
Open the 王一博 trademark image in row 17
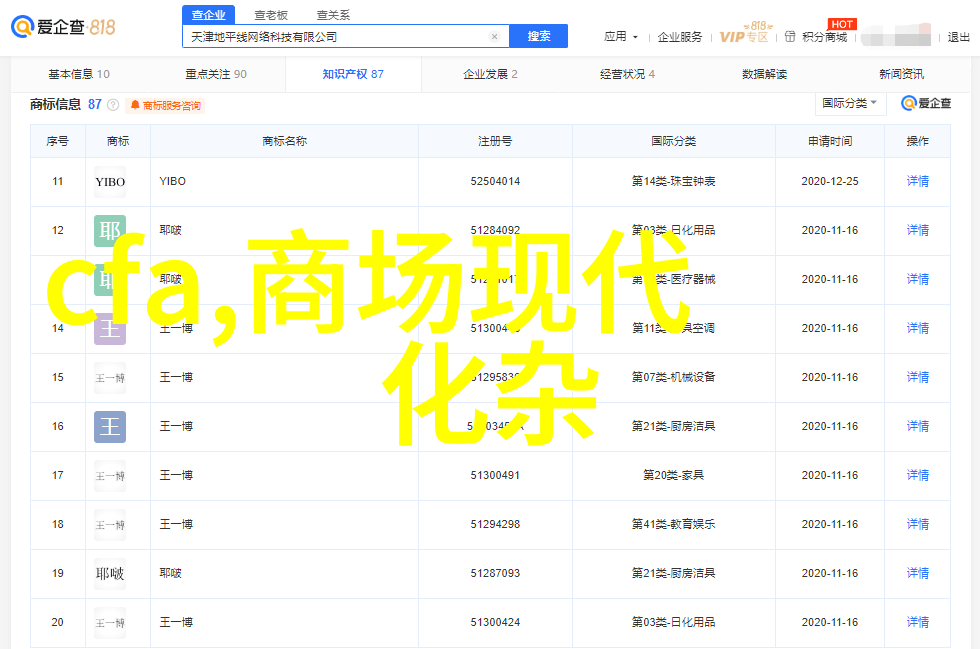110,476
